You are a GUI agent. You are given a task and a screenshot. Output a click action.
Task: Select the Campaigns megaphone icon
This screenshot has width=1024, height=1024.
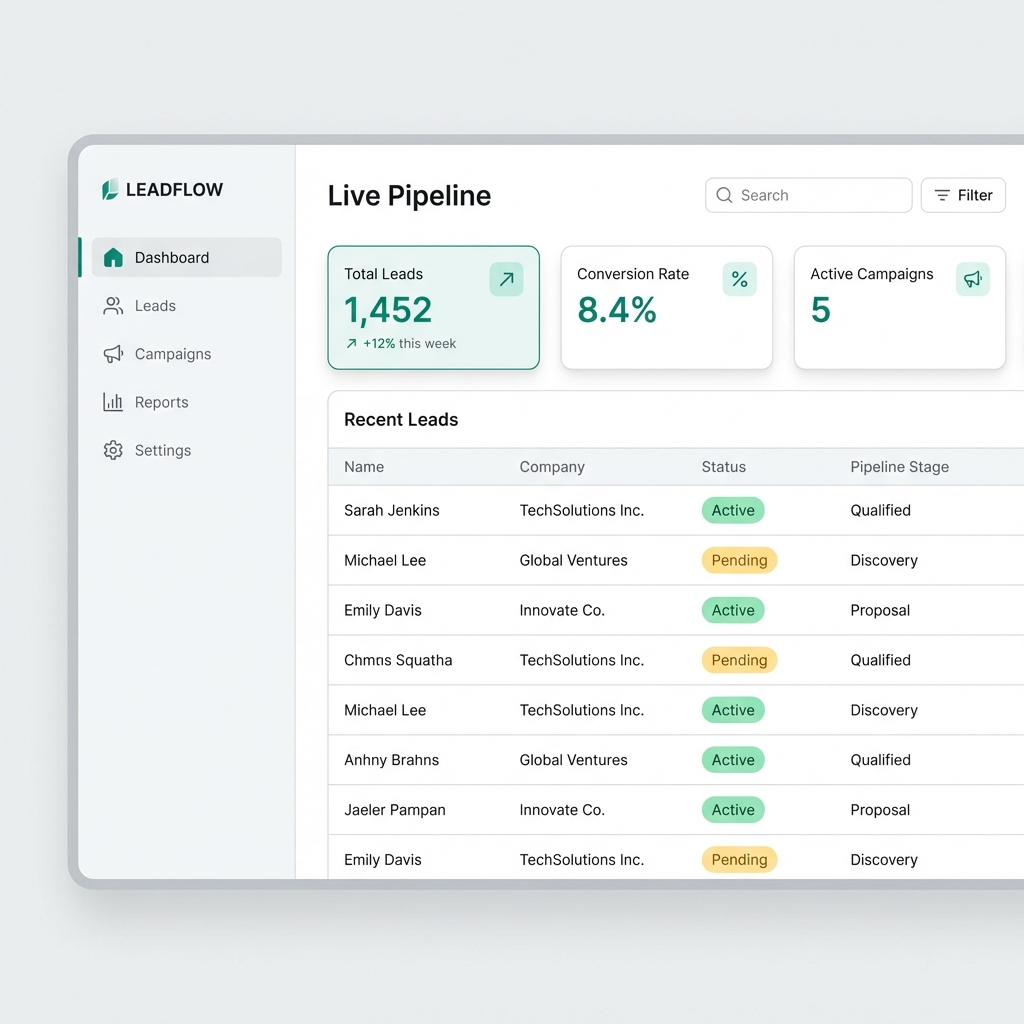pyautogui.click(x=113, y=353)
